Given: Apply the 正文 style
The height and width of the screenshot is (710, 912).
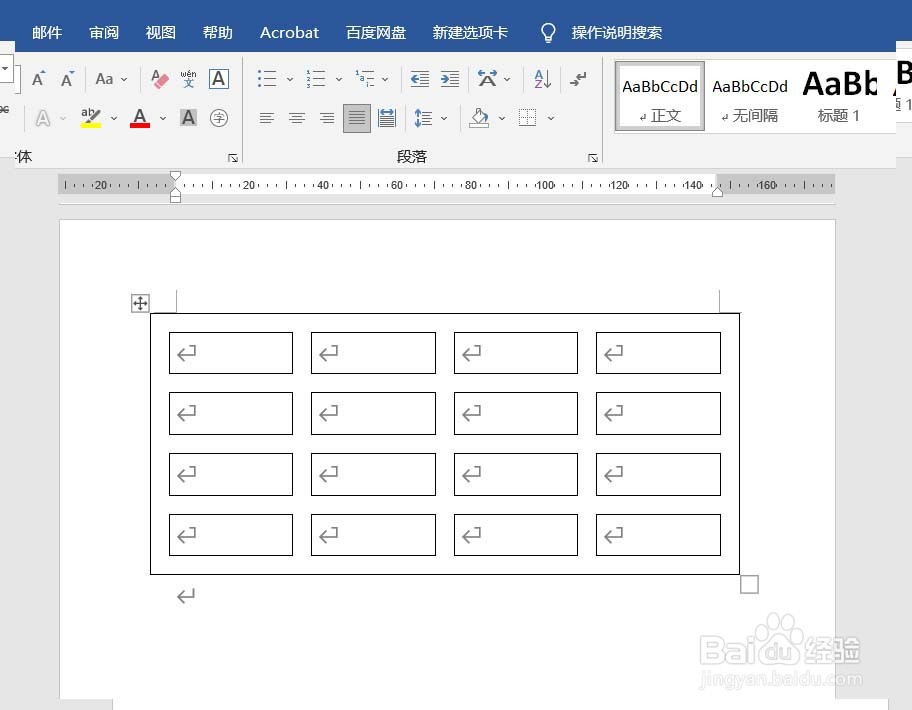Looking at the screenshot, I should tap(660, 97).
